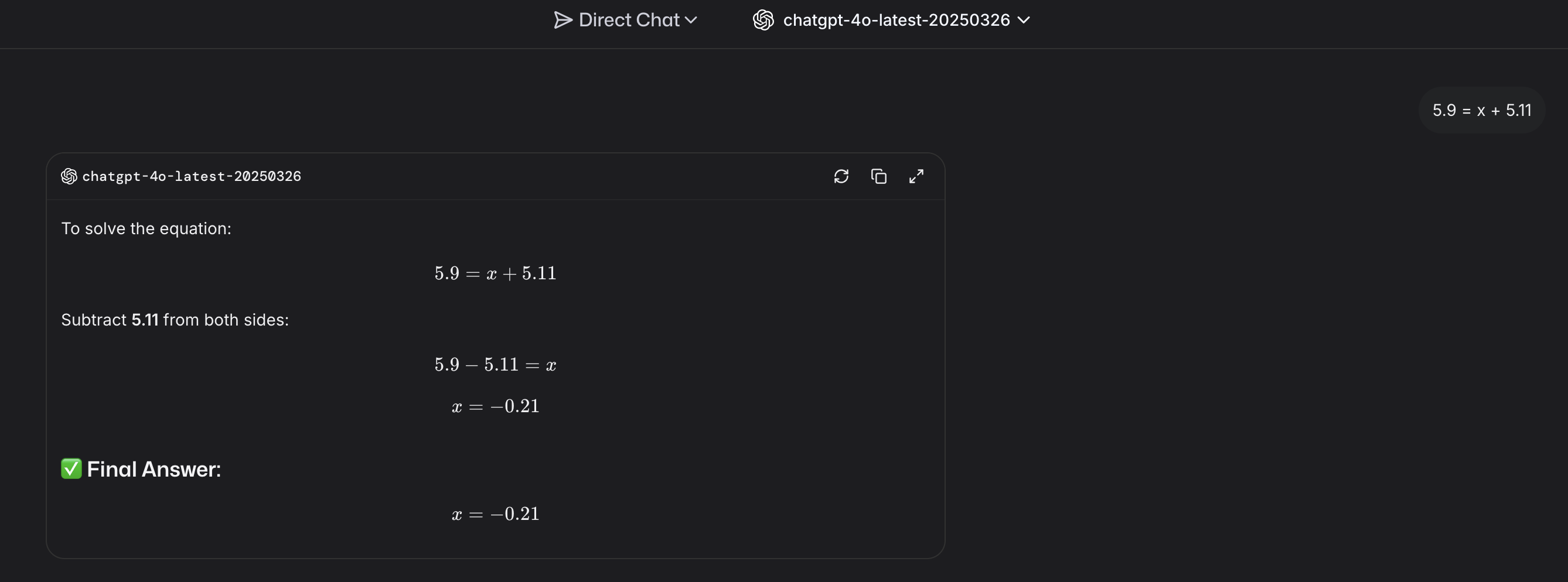Expand the chevron beside Direct Chat
This screenshot has height=582, width=1568.
click(691, 20)
